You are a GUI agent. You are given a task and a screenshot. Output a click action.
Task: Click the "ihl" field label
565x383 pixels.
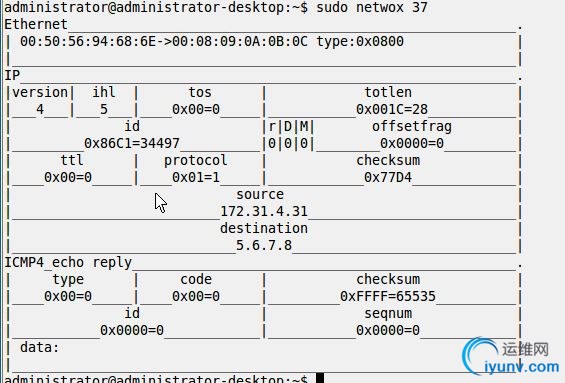click(104, 93)
